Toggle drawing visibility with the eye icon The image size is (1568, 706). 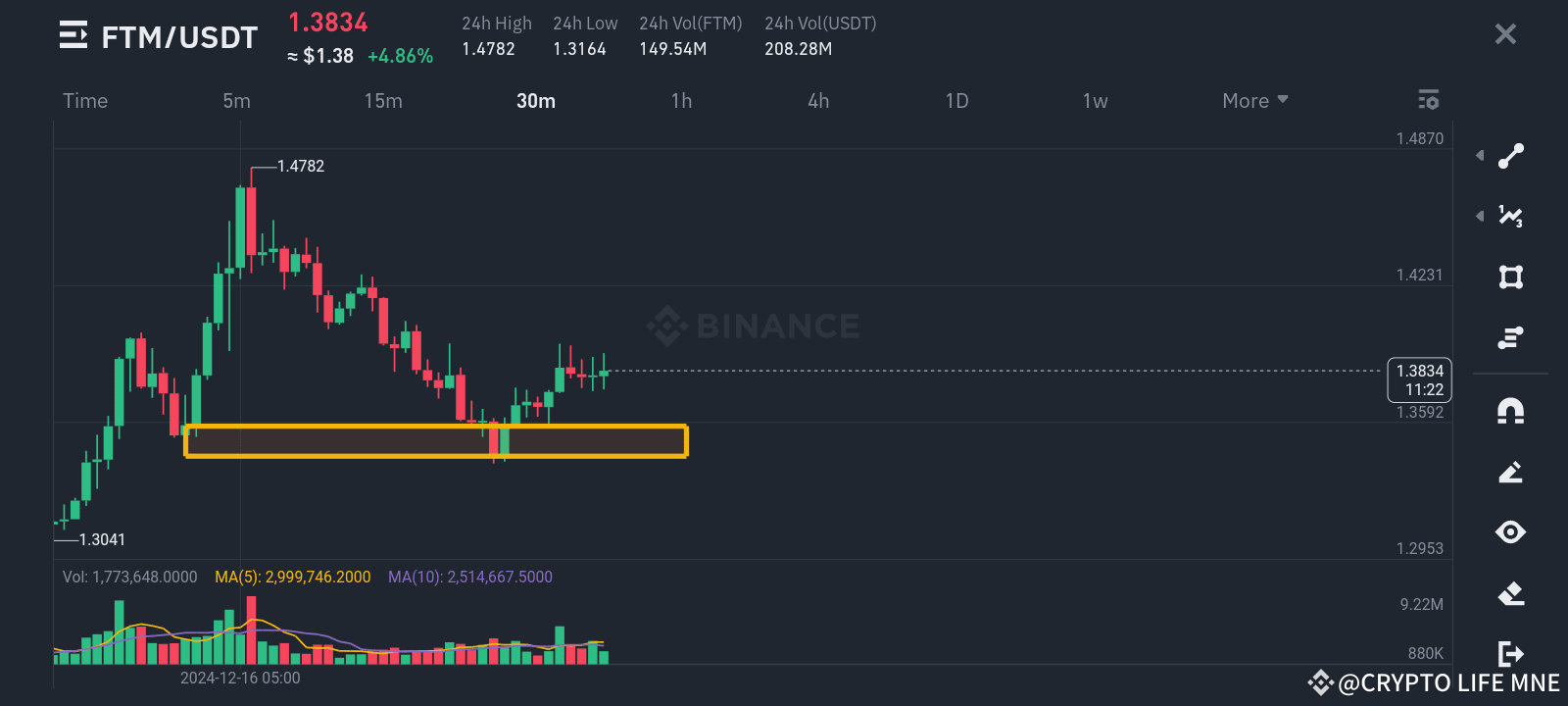(x=1510, y=532)
